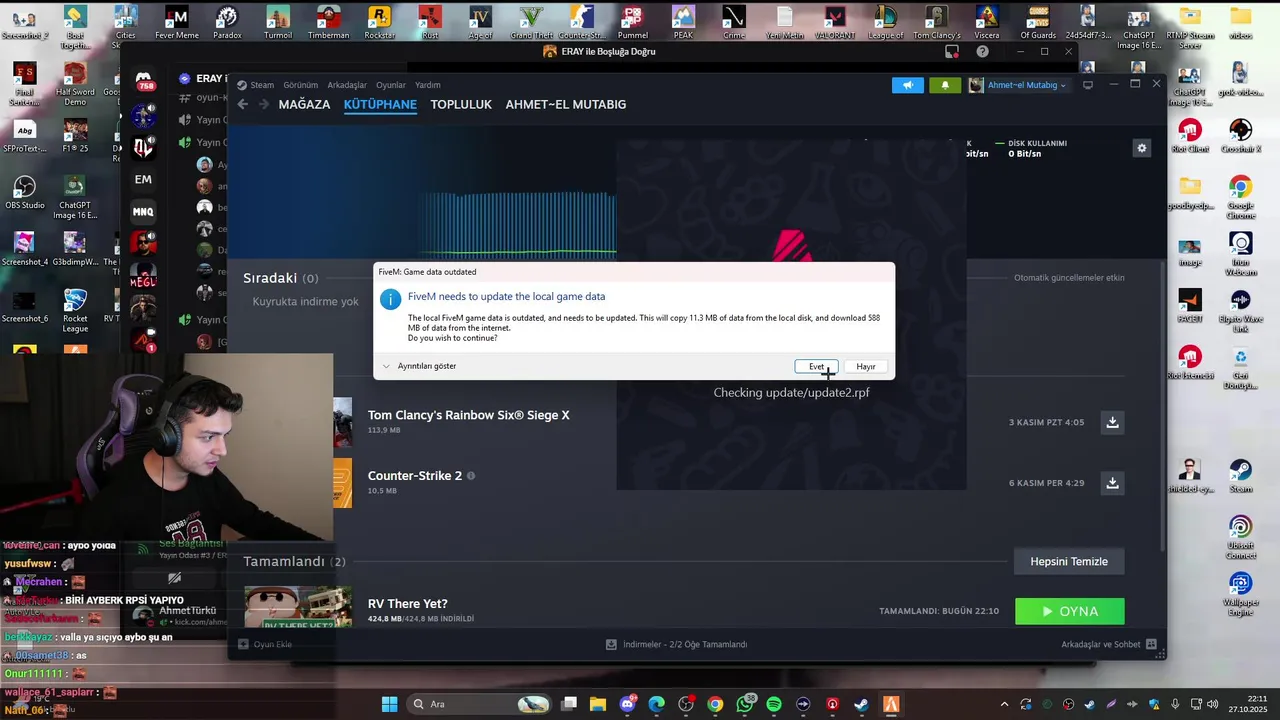1280x720 pixels.
Task: Open Discord help question mark icon
Action: (983, 52)
